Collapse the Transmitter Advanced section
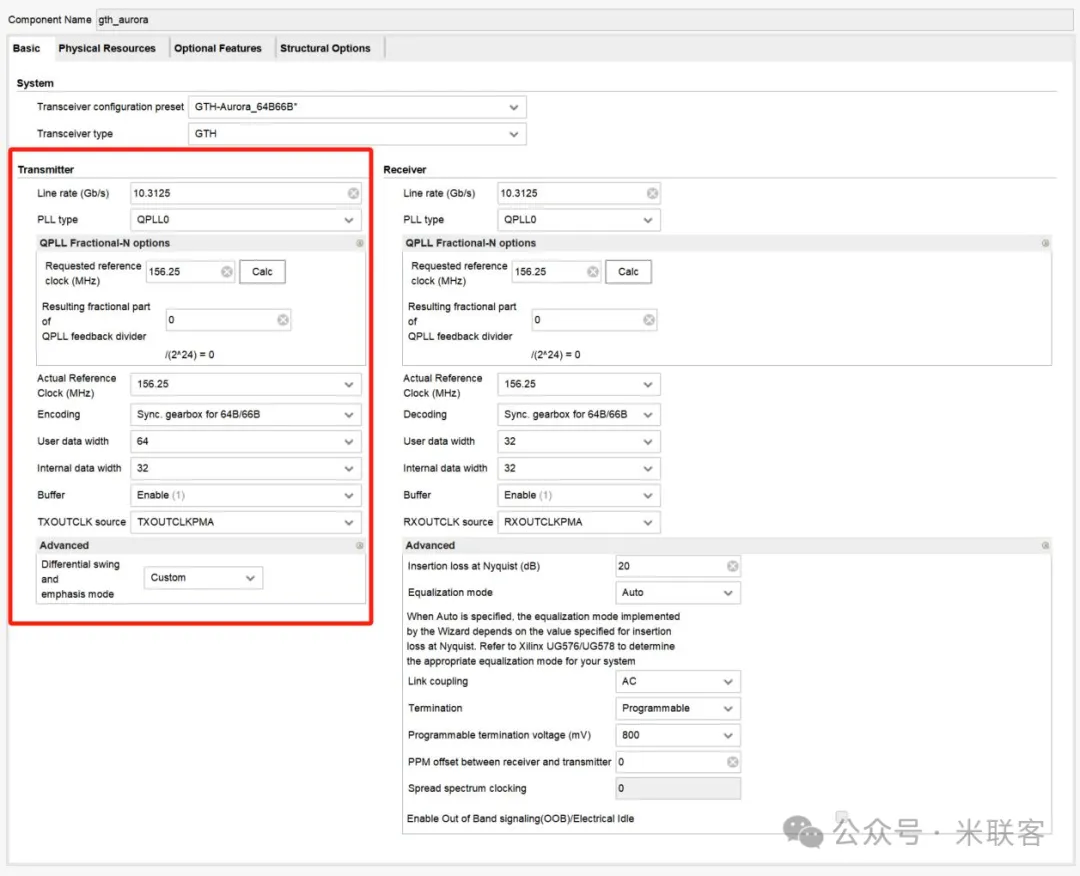The width and height of the screenshot is (1080, 876). point(360,545)
